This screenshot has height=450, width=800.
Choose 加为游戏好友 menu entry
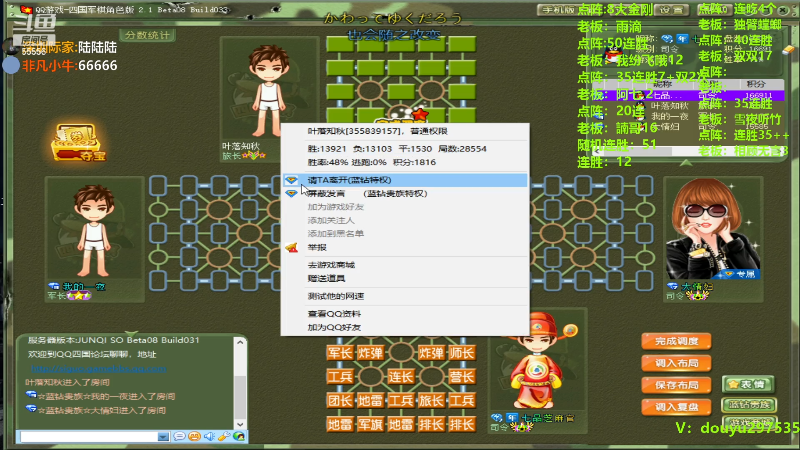tap(405, 207)
